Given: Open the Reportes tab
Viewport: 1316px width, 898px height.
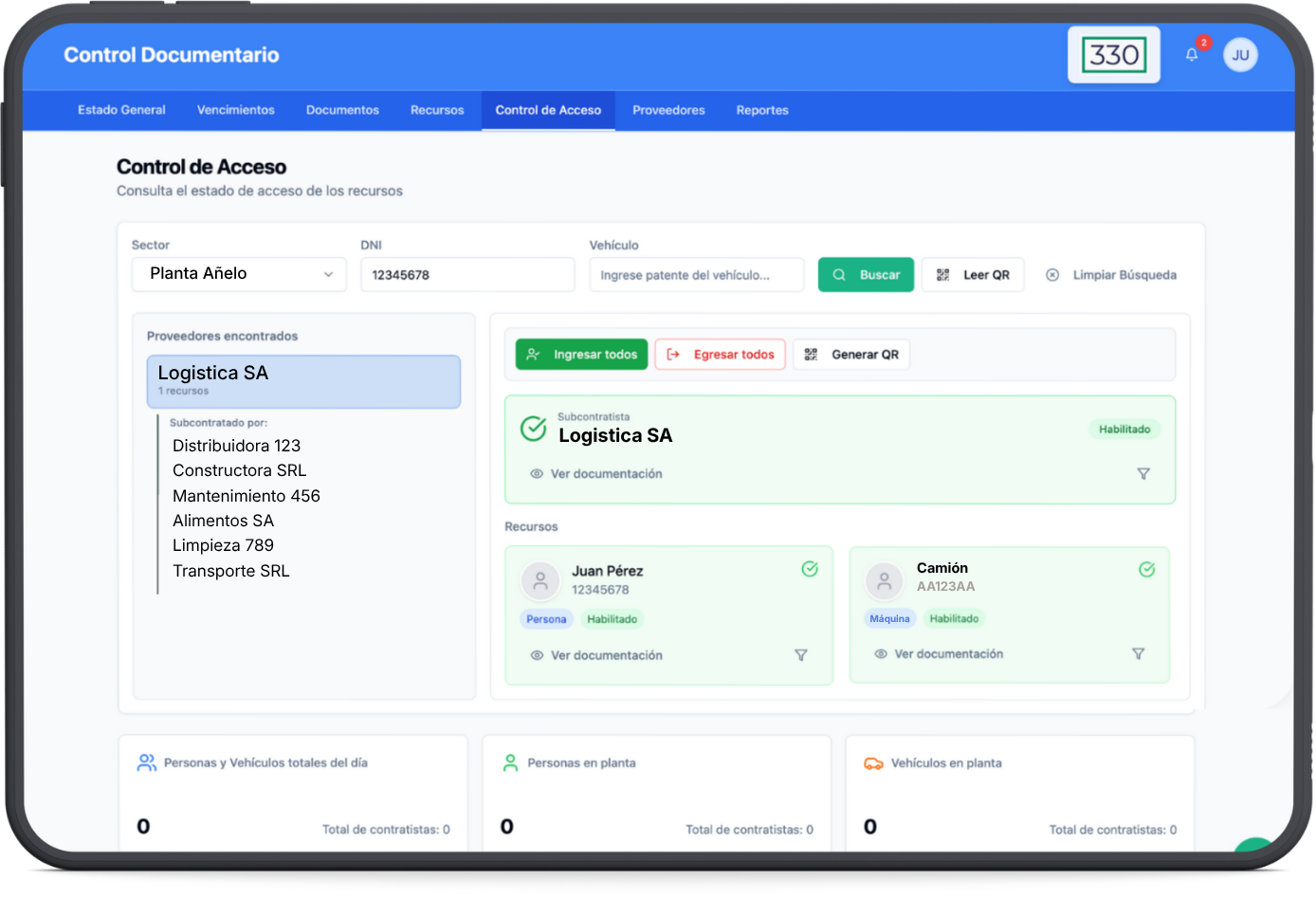Looking at the screenshot, I should [x=762, y=110].
